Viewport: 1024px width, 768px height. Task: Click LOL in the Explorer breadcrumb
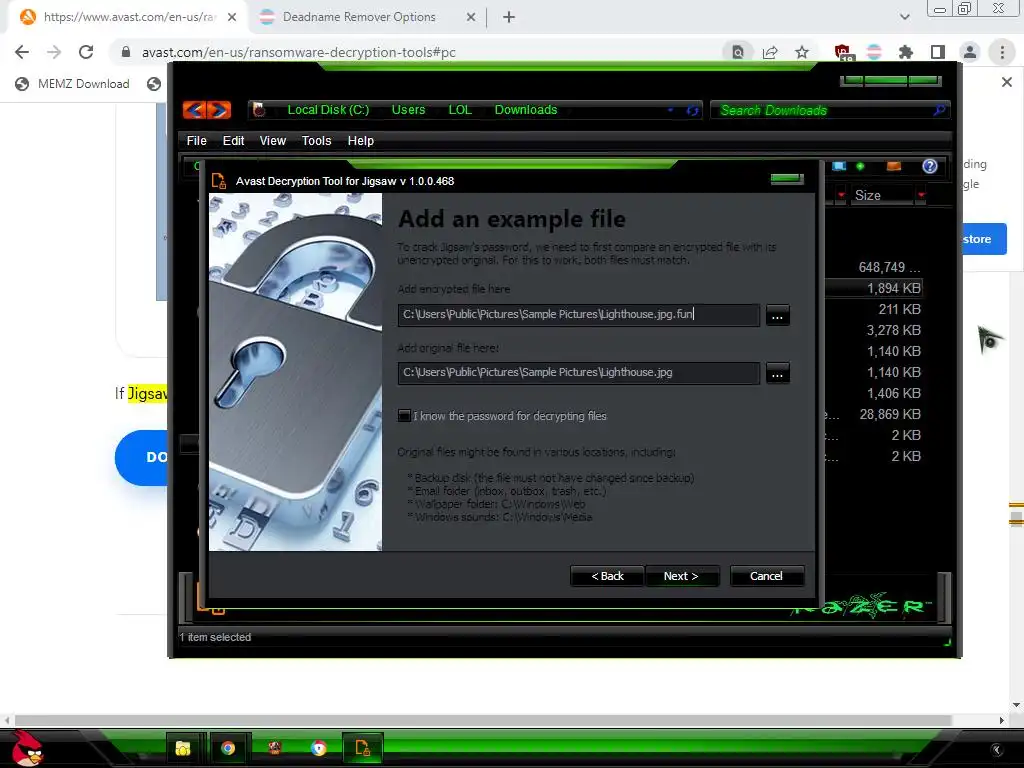pos(460,110)
